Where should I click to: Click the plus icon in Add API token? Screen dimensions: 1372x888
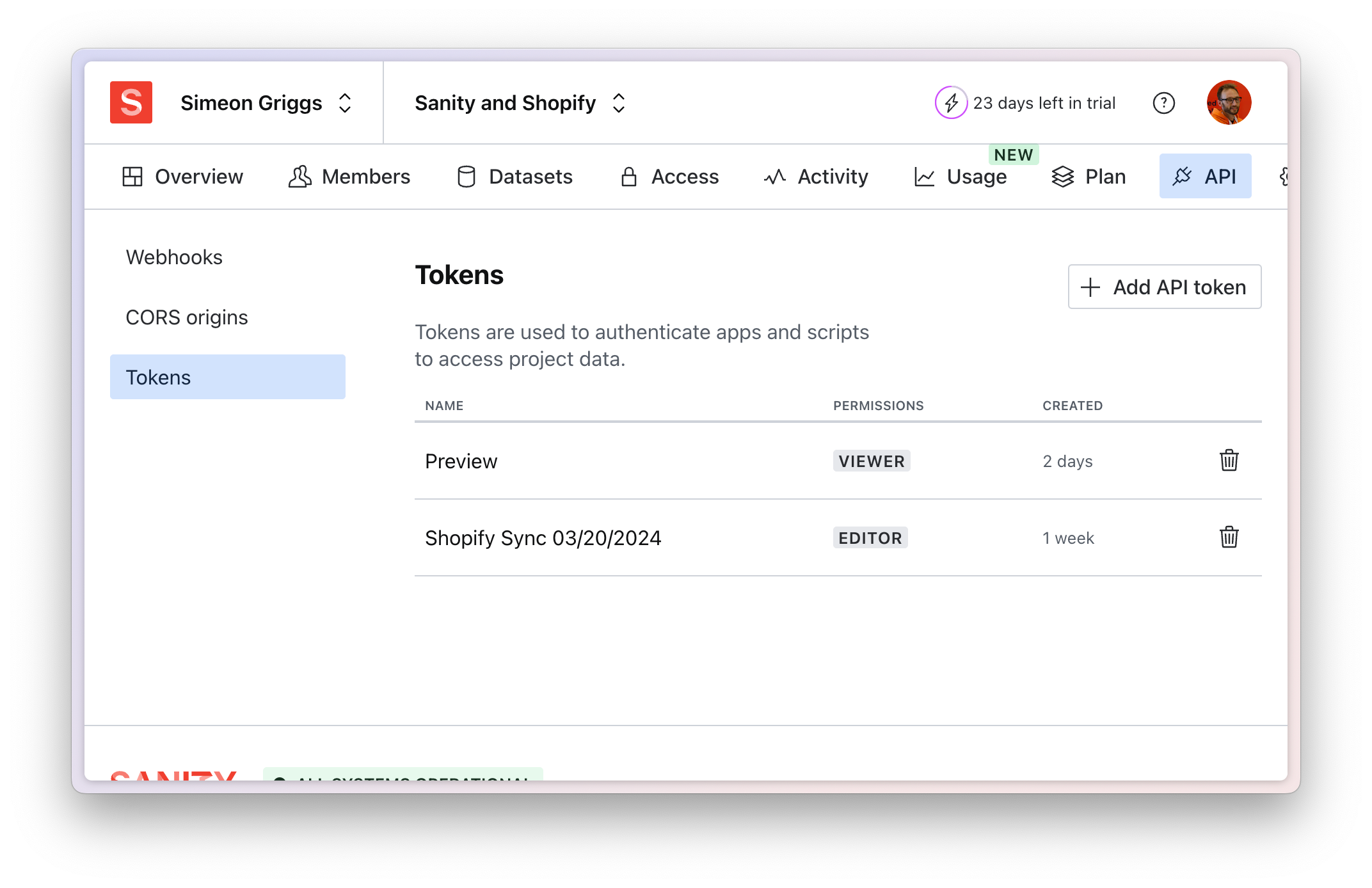pyautogui.click(x=1090, y=287)
